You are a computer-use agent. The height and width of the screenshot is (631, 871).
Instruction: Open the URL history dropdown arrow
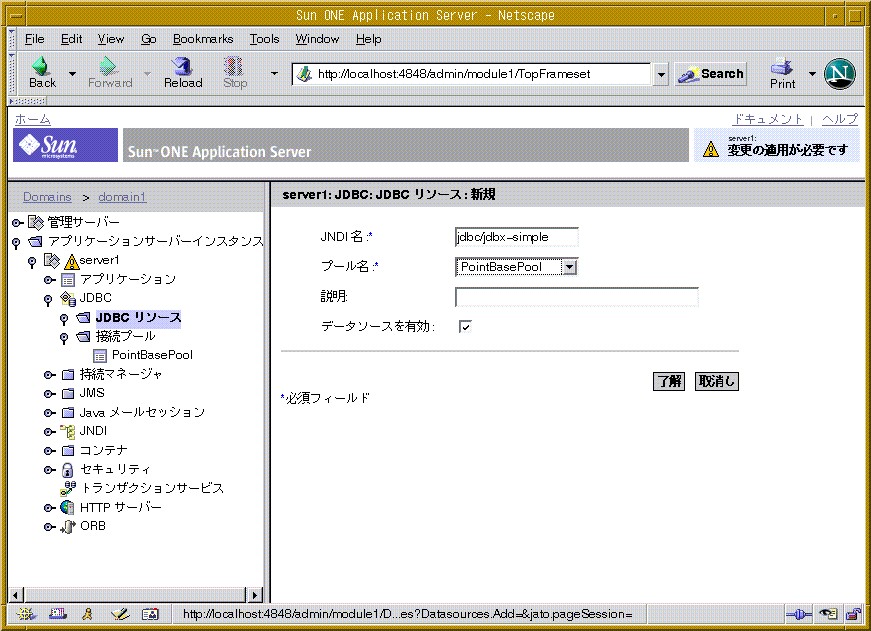pyautogui.click(x=660, y=74)
